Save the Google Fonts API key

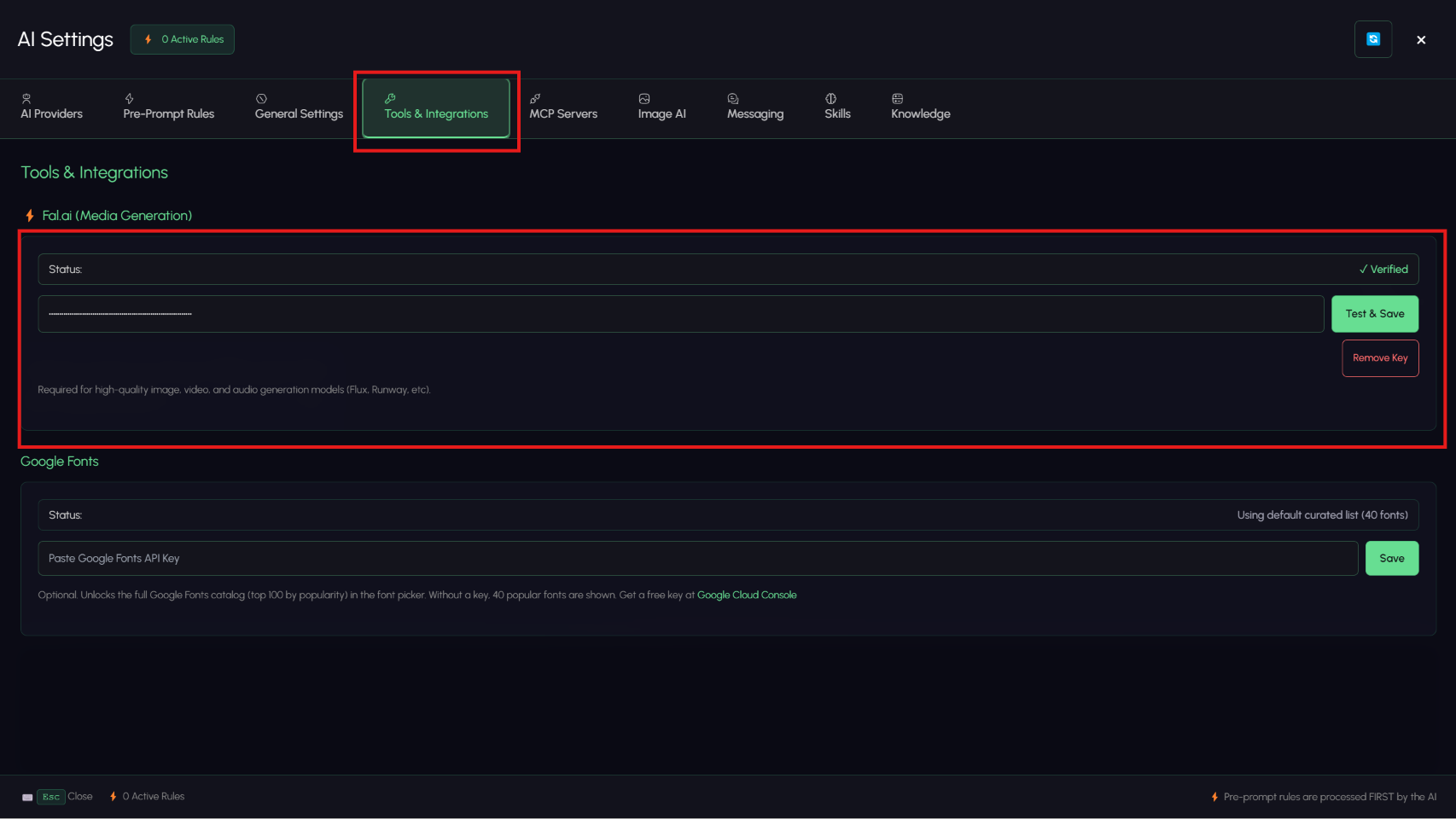(1392, 559)
